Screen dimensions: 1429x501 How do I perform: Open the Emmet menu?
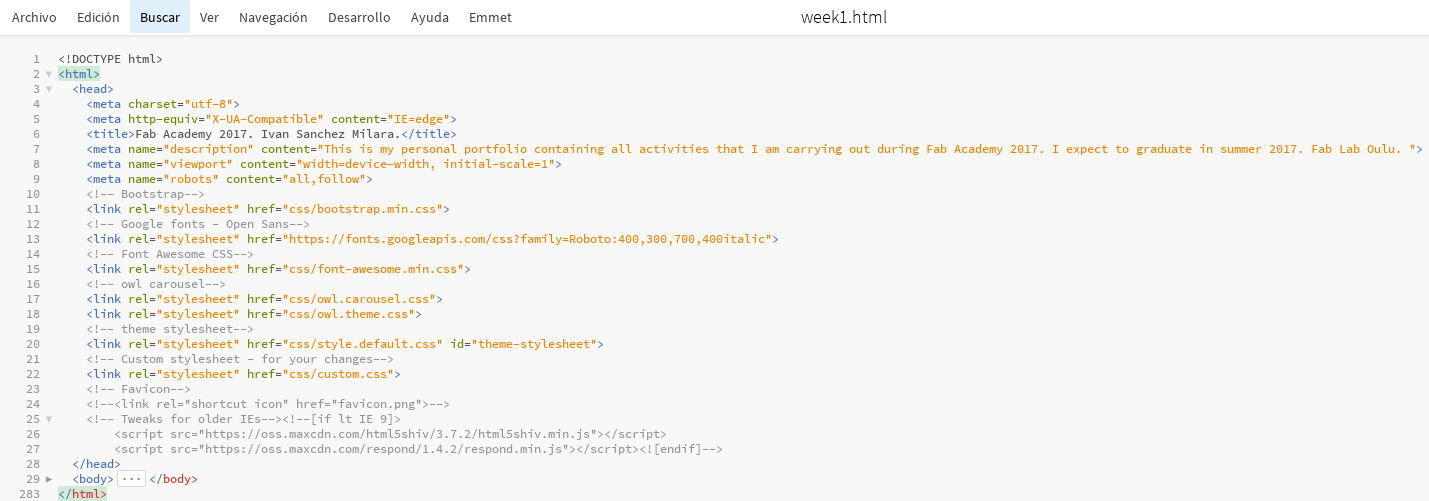coord(489,17)
